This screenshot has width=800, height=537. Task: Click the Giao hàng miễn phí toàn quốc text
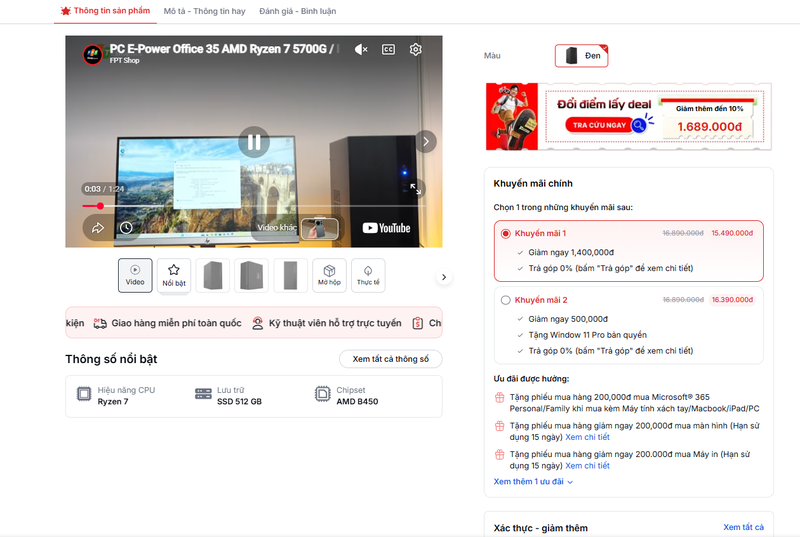pos(177,323)
